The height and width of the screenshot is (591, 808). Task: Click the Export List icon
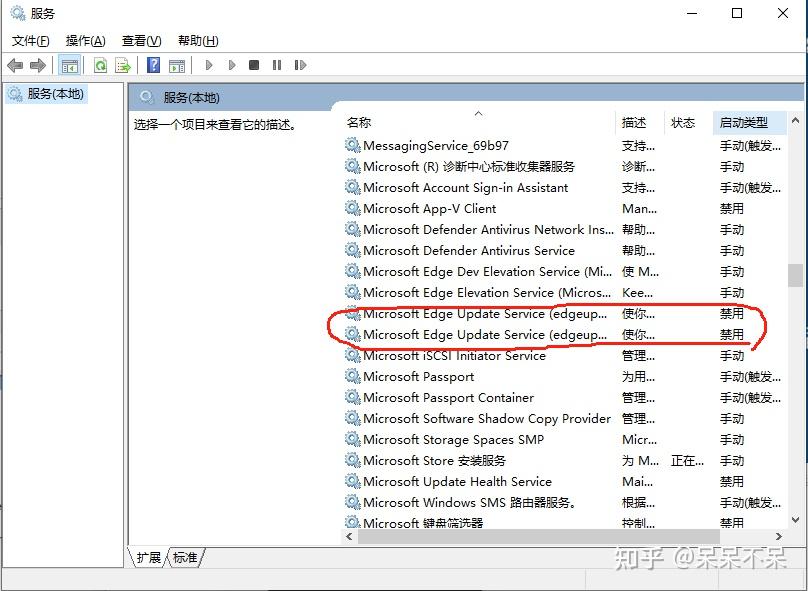pos(122,65)
